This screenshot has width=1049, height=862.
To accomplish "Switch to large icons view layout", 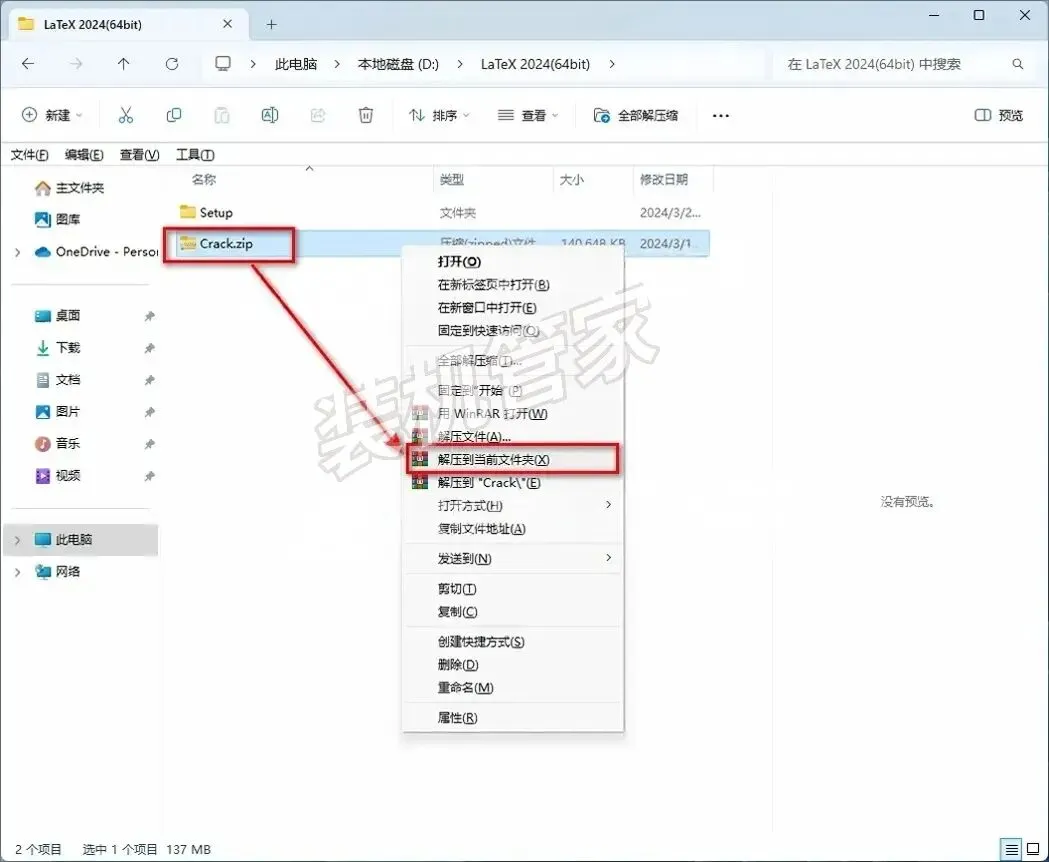I will click(x=1032, y=849).
